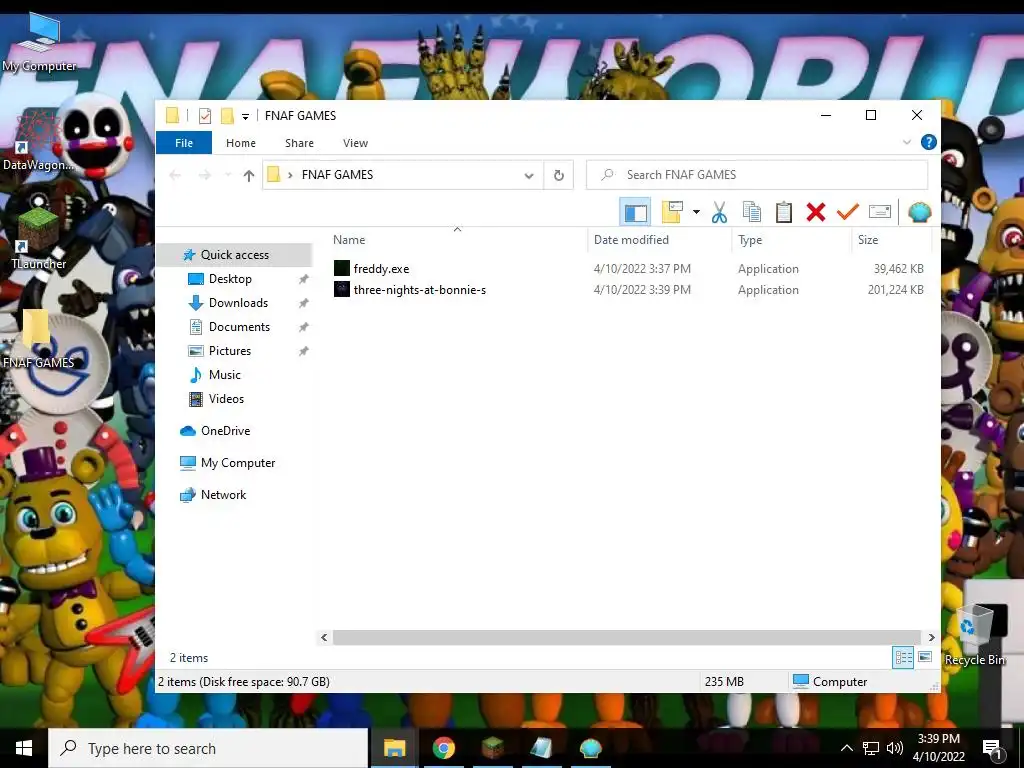Image resolution: width=1024 pixels, height=768 pixels.
Task: Open OneDrive in the navigation pane
Action: pos(225,431)
